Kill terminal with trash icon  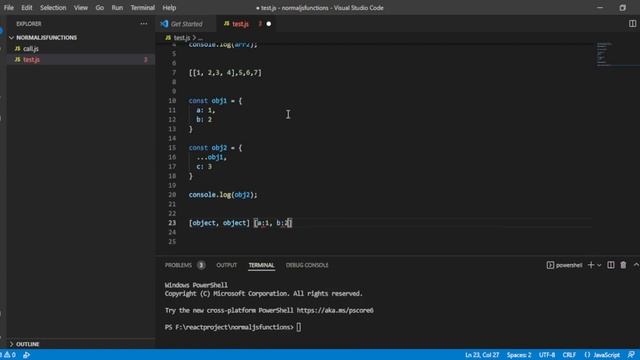click(623, 265)
